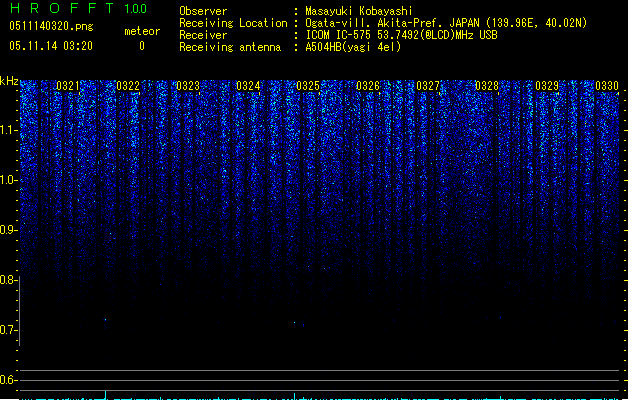629x400 pixels.
Task: Click the 0330 time marker
Action: pyautogui.click(x=607, y=86)
